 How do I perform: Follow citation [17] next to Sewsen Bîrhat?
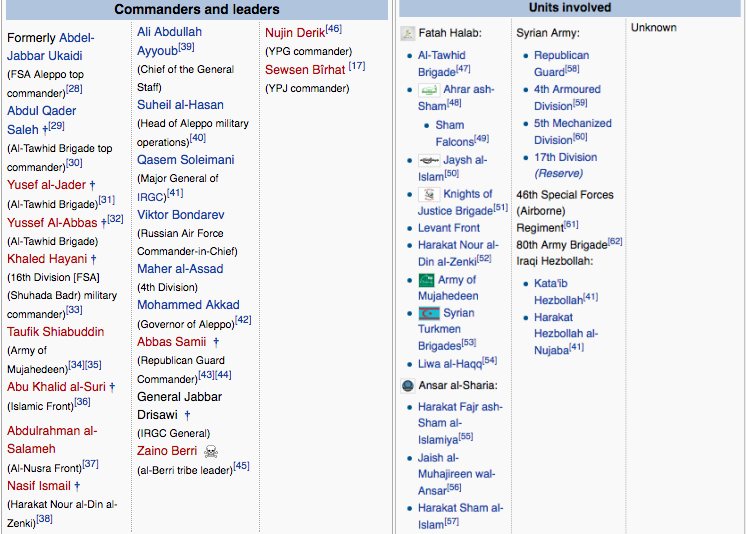pos(357,66)
